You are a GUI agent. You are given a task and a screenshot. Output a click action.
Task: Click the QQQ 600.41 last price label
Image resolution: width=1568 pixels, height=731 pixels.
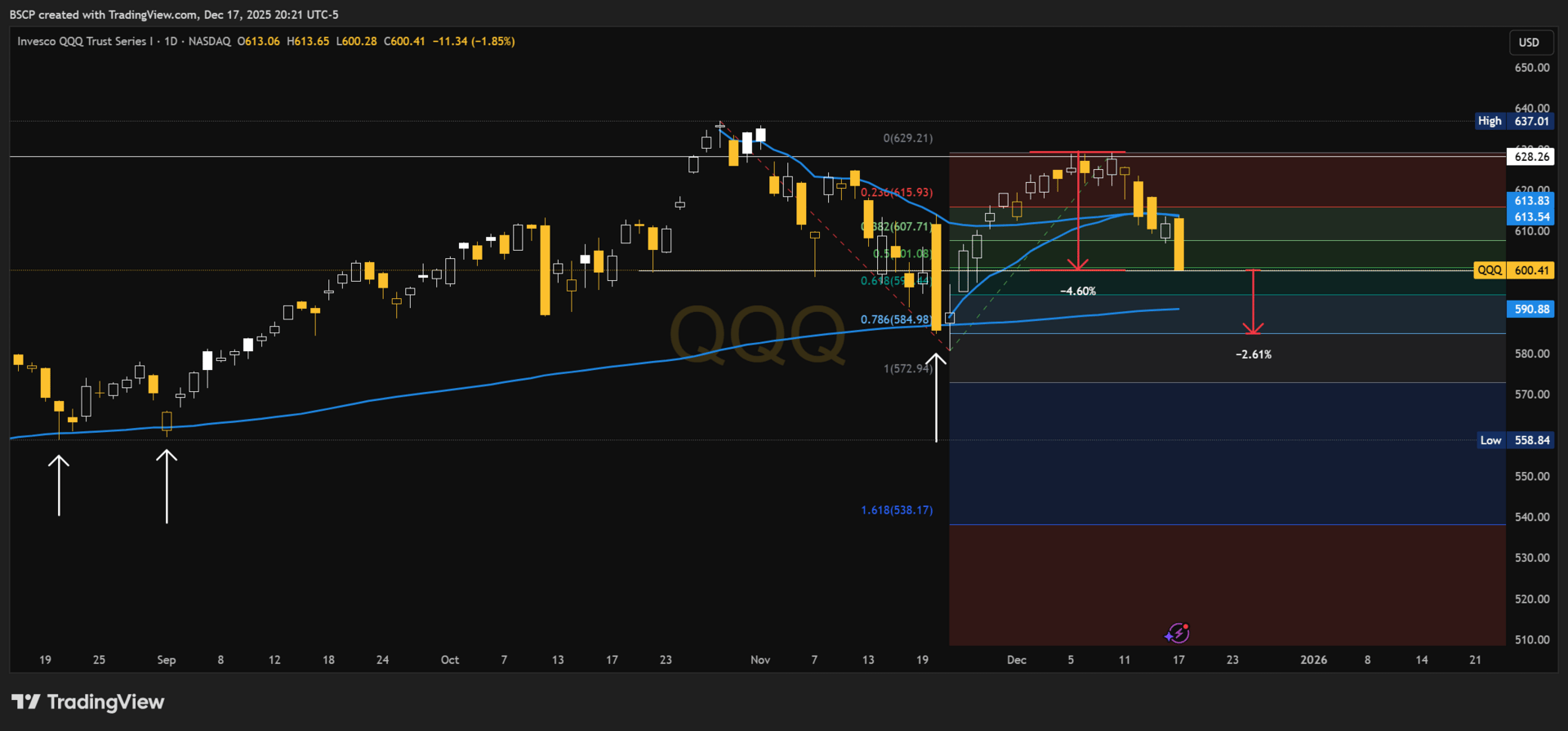coord(1513,270)
